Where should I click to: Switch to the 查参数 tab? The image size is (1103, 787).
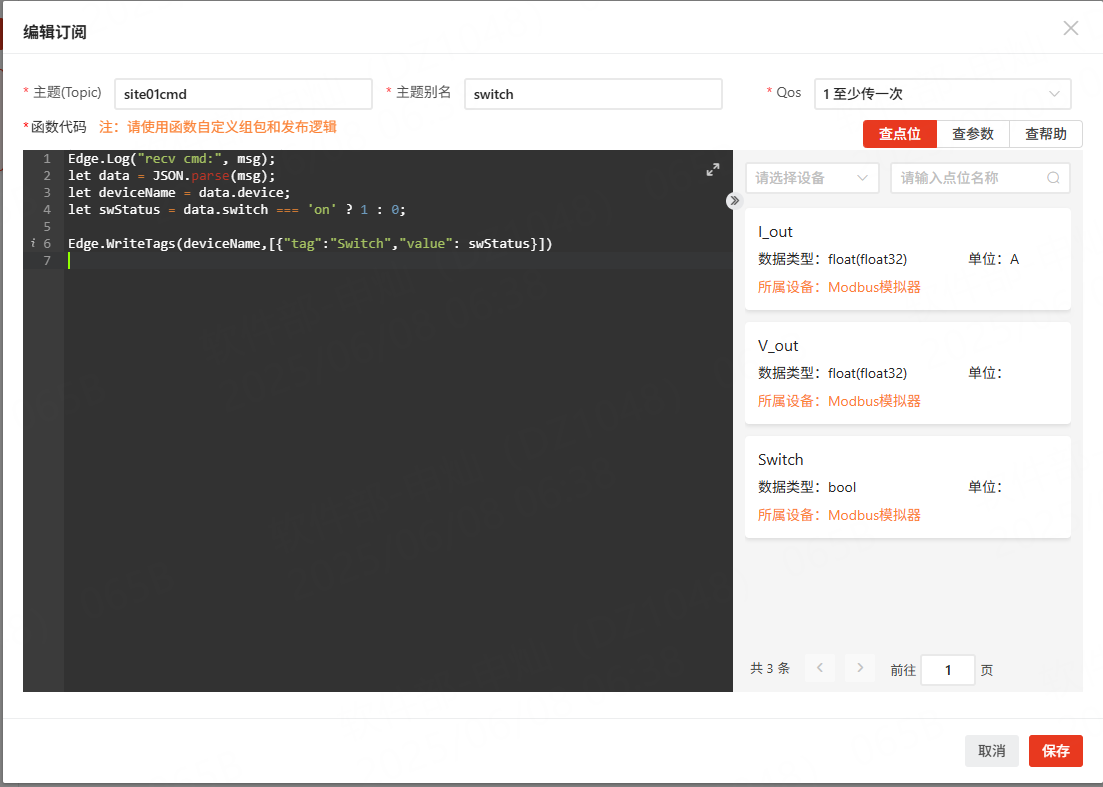coord(972,134)
